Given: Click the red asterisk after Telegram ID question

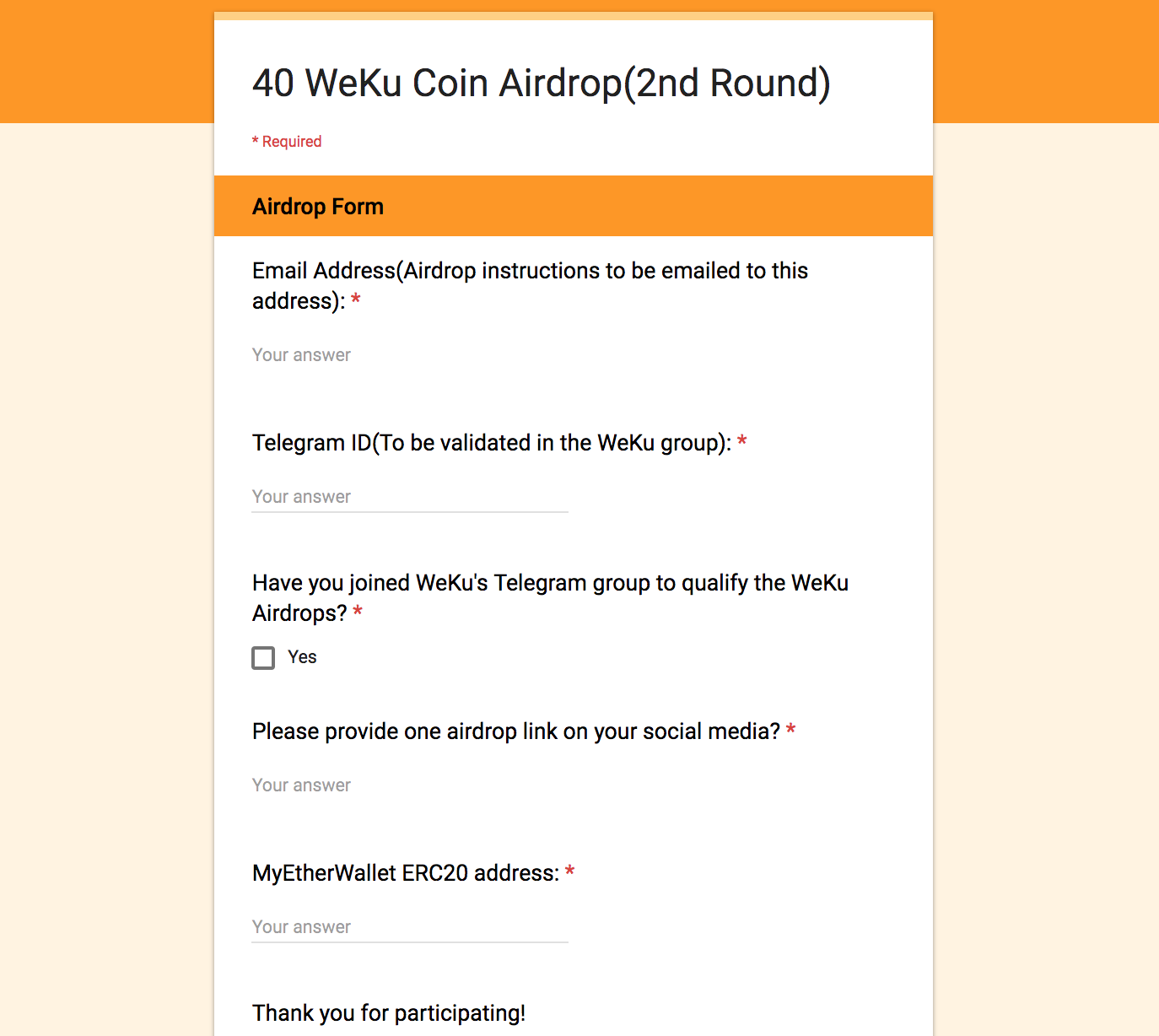Looking at the screenshot, I should click(x=742, y=441).
